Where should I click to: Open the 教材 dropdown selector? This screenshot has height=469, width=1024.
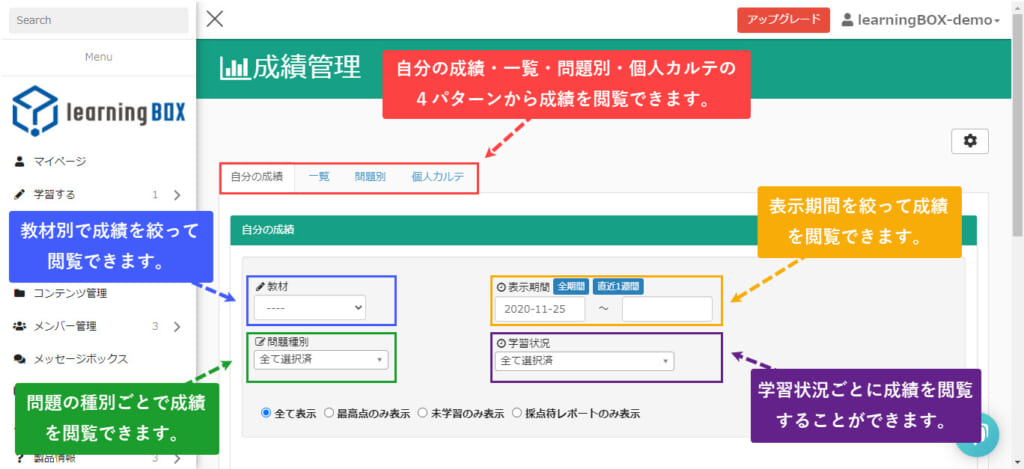[x=310, y=307]
